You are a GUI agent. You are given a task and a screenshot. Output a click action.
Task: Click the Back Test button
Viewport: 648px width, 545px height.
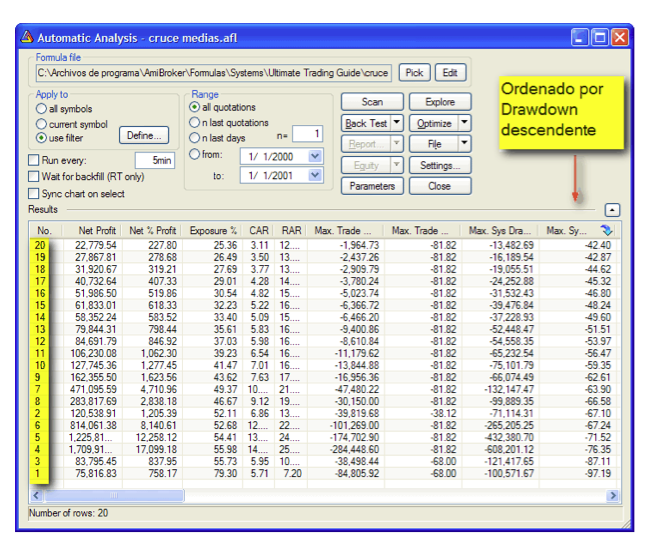click(366, 123)
